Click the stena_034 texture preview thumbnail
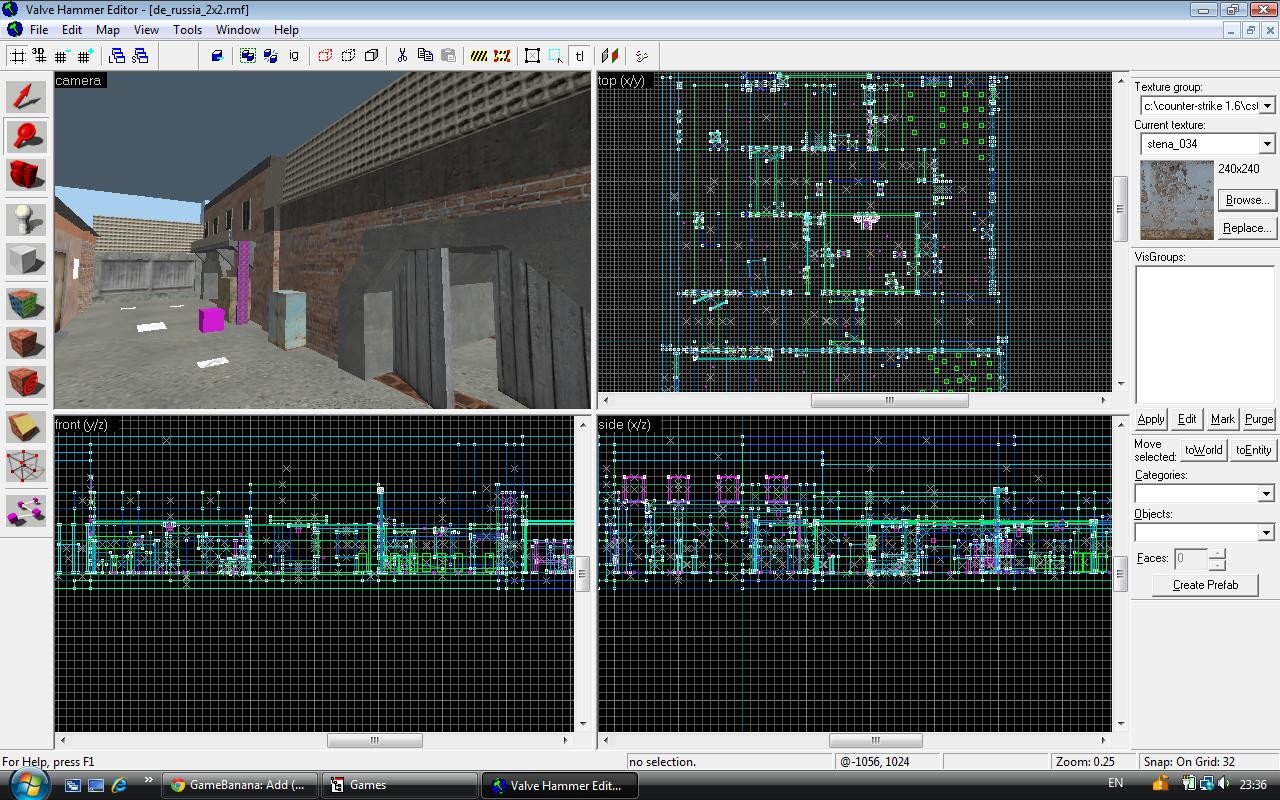Image resolution: width=1280 pixels, height=800 pixels. pyautogui.click(x=1177, y=200)
